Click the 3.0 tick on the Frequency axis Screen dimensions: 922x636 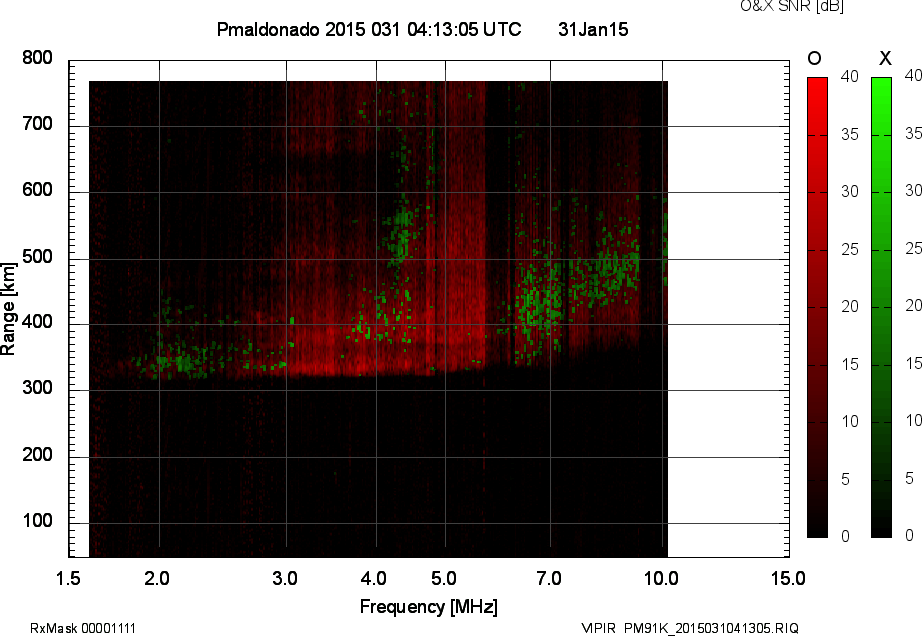(x=285, y=578)
